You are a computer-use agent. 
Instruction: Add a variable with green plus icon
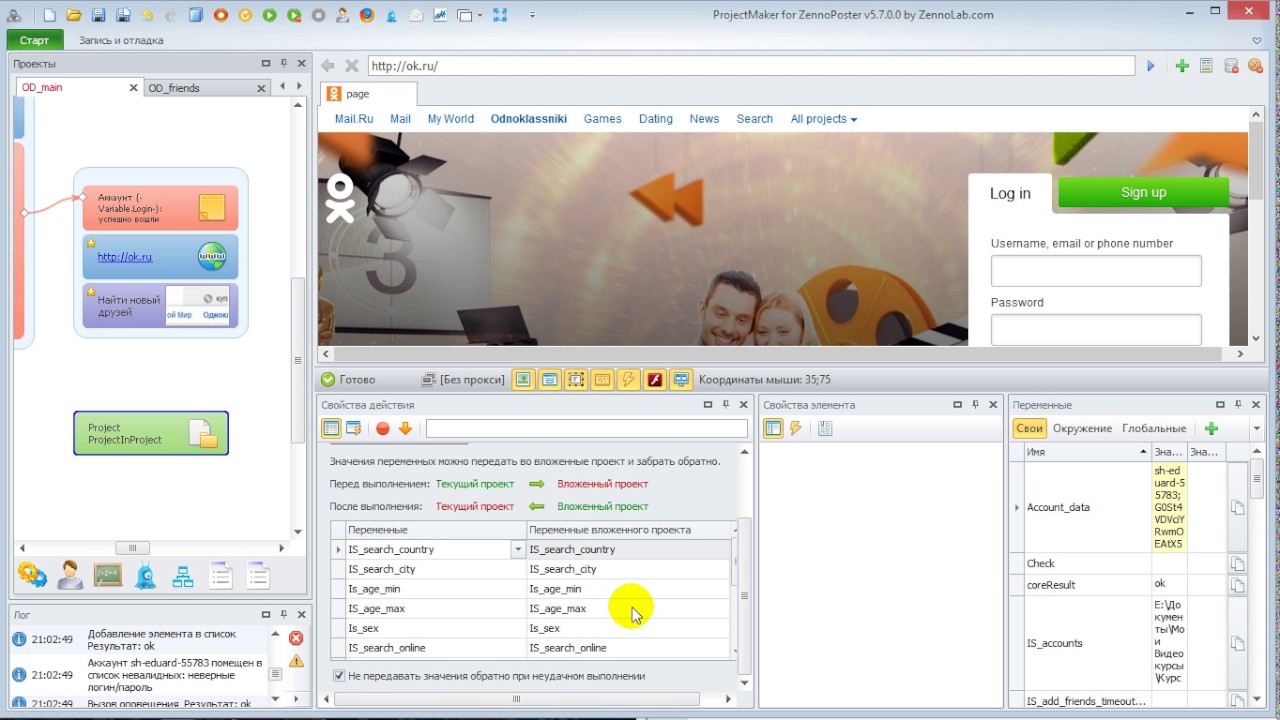(x=1211, y=428)
